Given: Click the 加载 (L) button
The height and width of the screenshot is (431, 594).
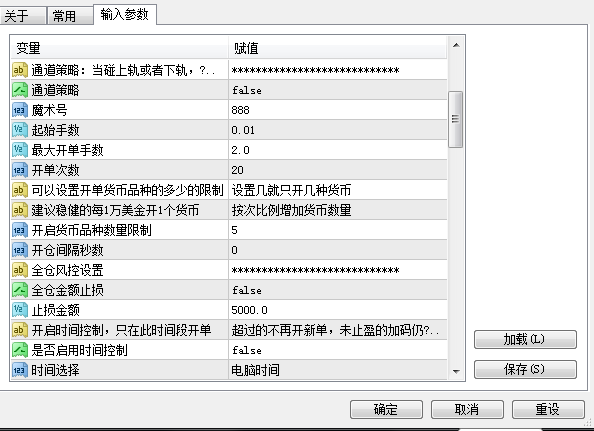Looking at the screenshot, I should (525, 339).
